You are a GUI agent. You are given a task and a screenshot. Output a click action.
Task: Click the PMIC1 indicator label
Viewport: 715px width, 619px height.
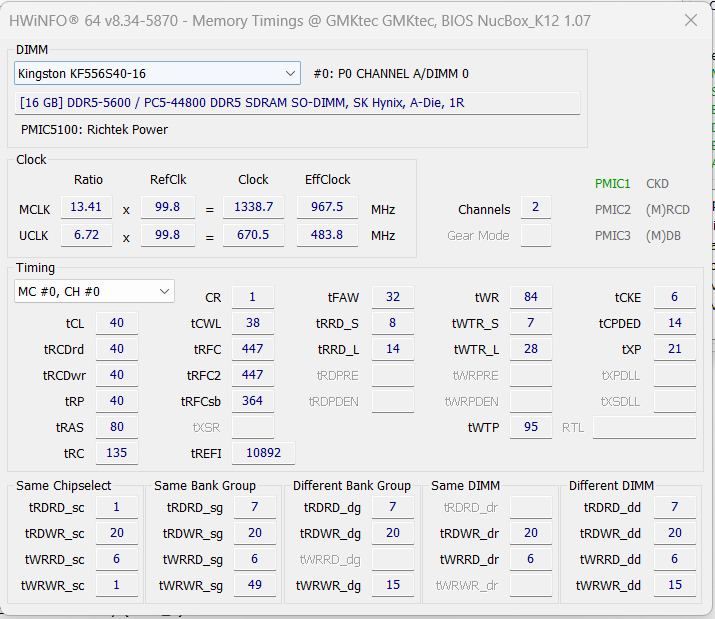pos(612,184)
